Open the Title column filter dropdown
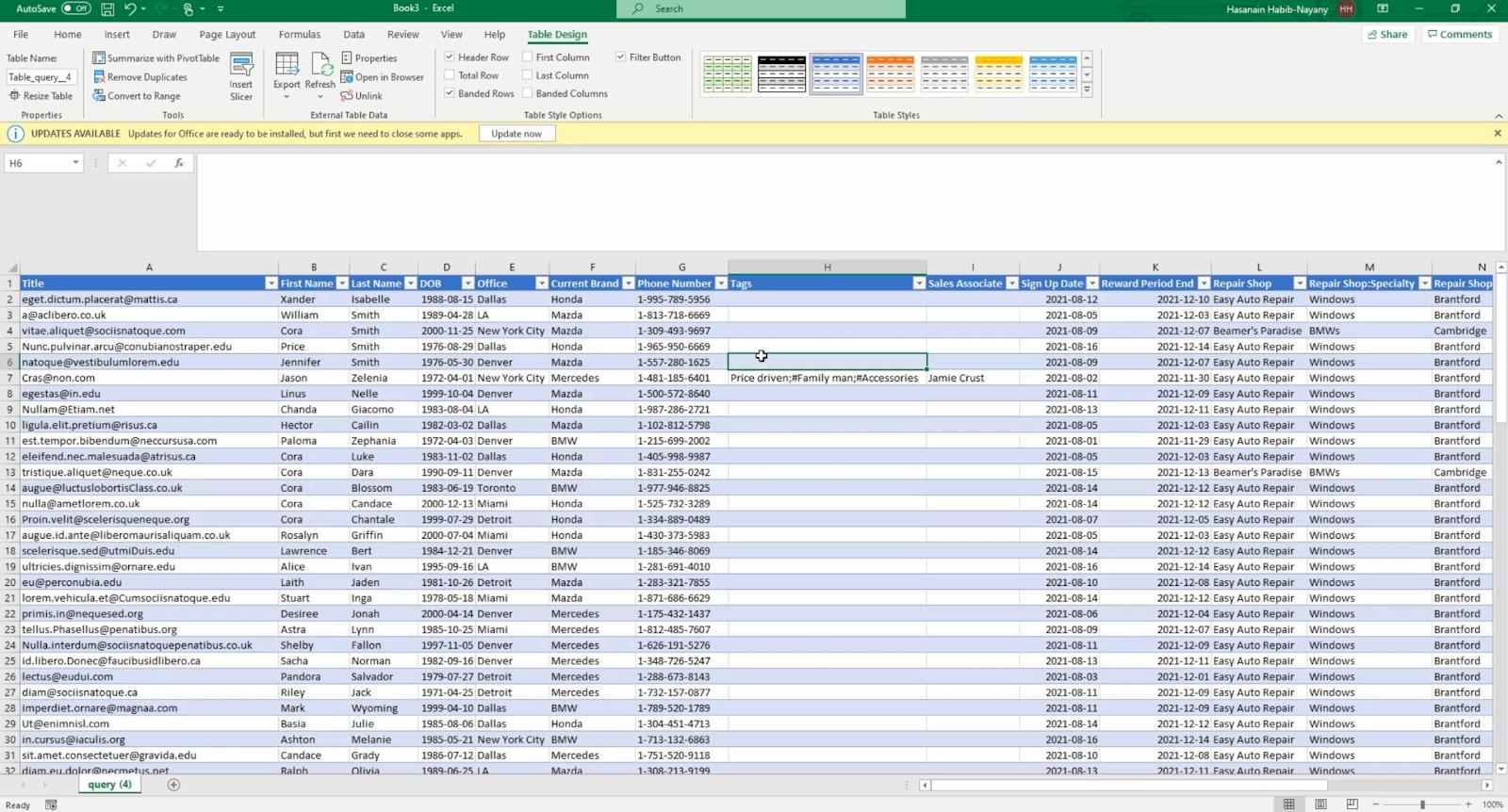 271,284
